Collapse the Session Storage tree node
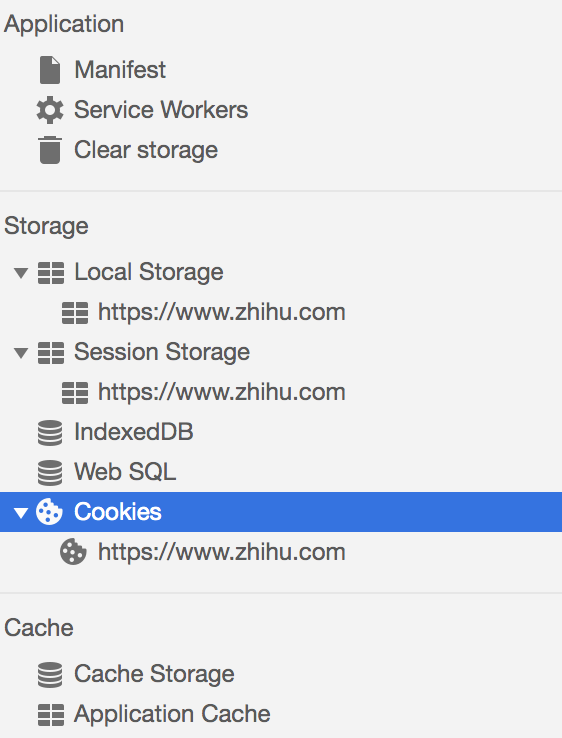 point(21,353)
